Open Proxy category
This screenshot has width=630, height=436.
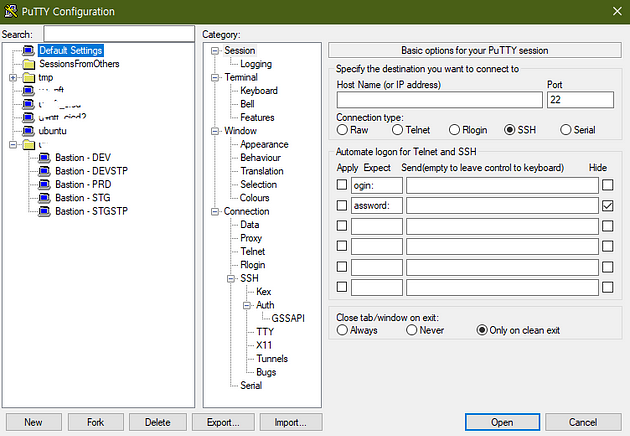click(x=251, y=238)
